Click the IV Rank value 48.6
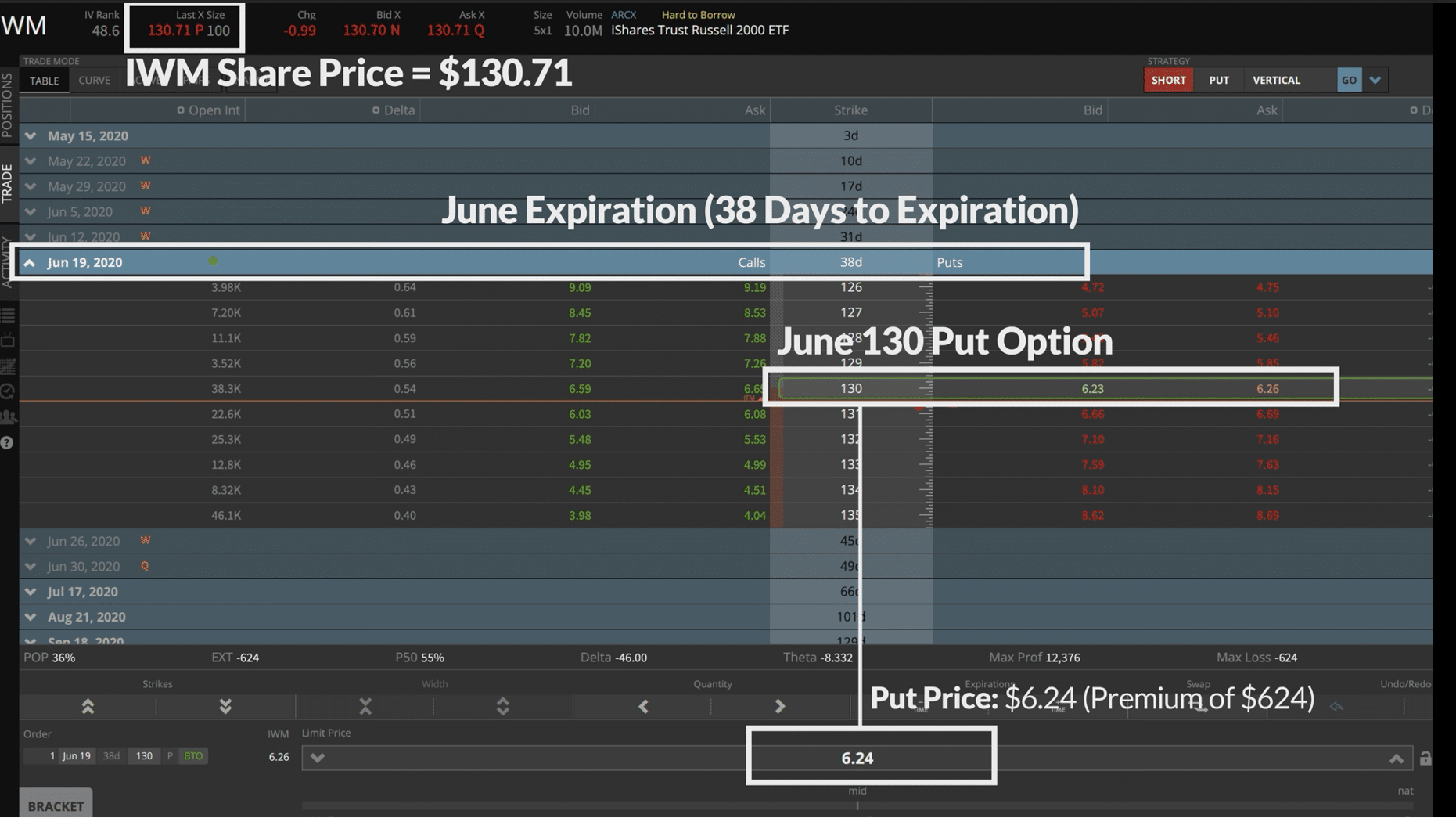The width and height of the screenshot is (1456, 818). tap(106, 31)
